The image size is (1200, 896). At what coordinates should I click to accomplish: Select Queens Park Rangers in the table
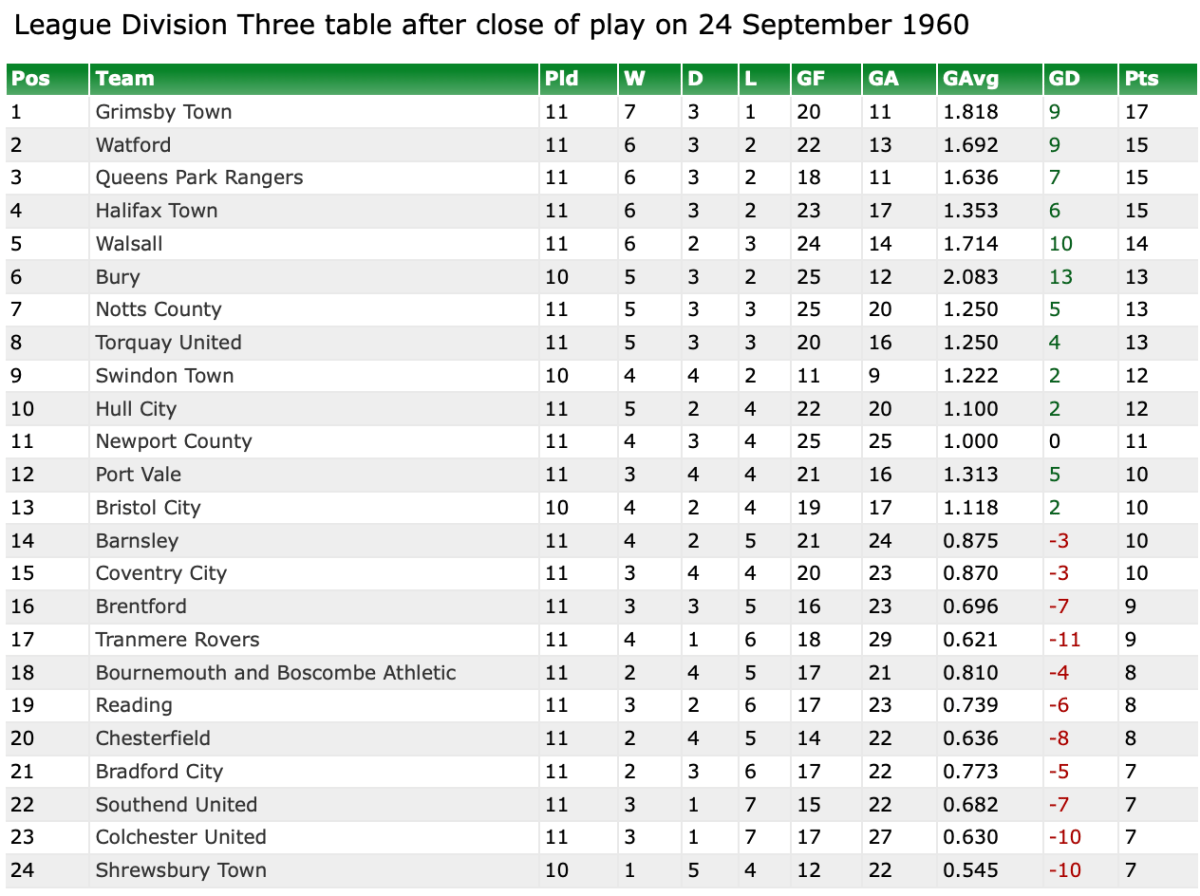(199, 178)
